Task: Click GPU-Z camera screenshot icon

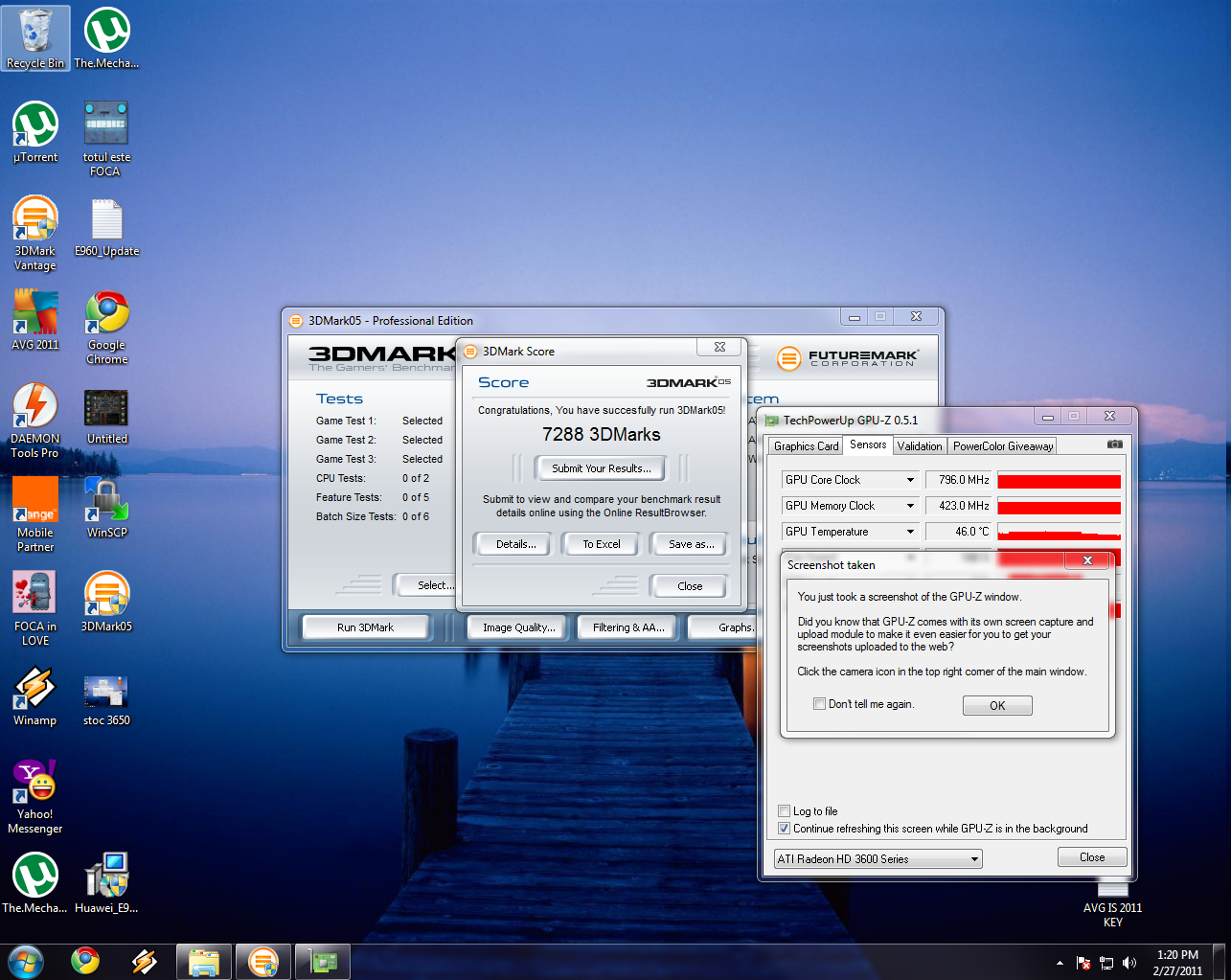Action: [1115, 444]
